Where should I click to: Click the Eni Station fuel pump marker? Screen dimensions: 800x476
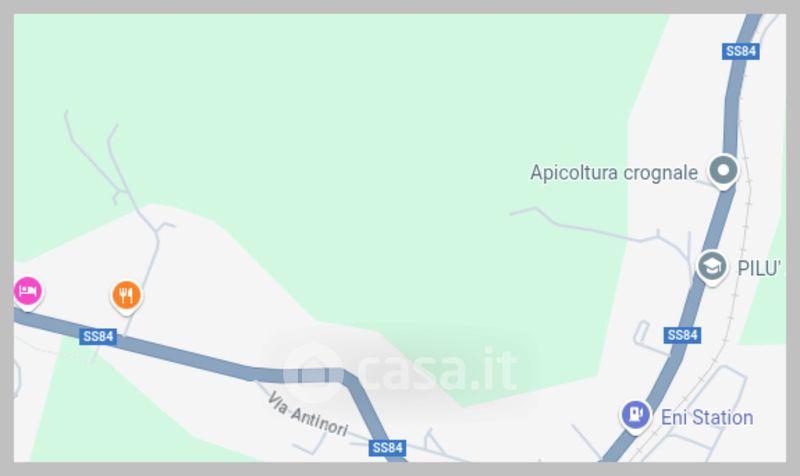[635, 415]
